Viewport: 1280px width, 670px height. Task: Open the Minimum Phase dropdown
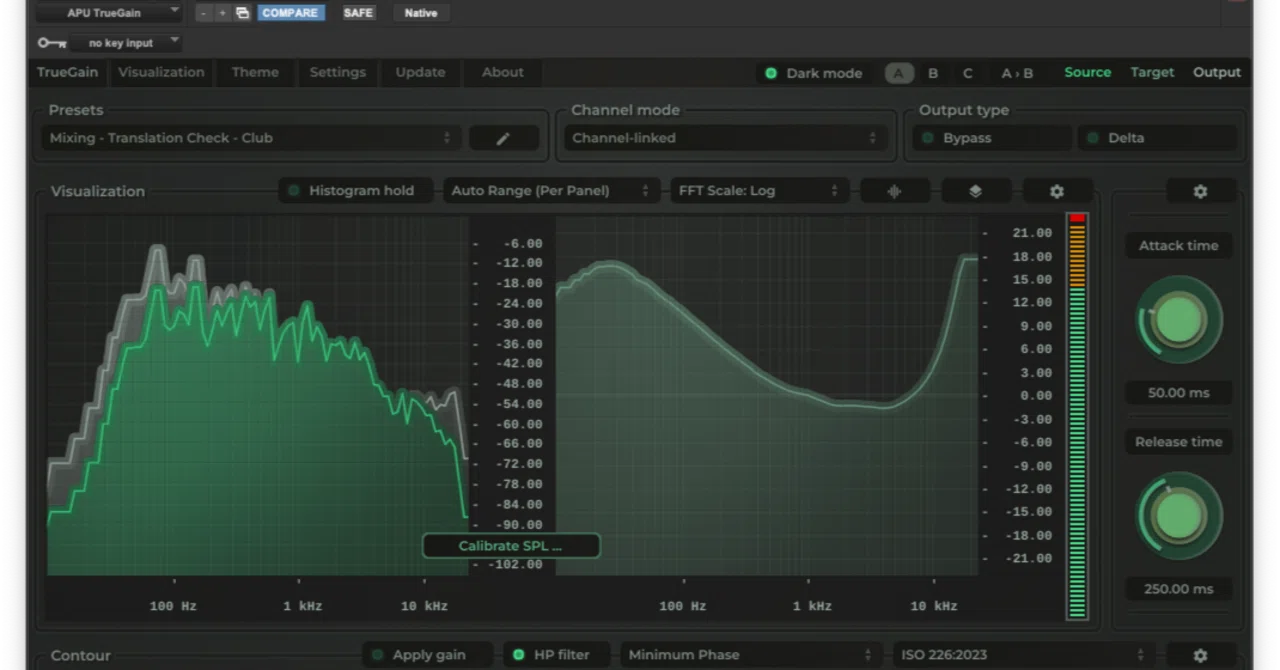pyautogui.click(x=753, y=655)
